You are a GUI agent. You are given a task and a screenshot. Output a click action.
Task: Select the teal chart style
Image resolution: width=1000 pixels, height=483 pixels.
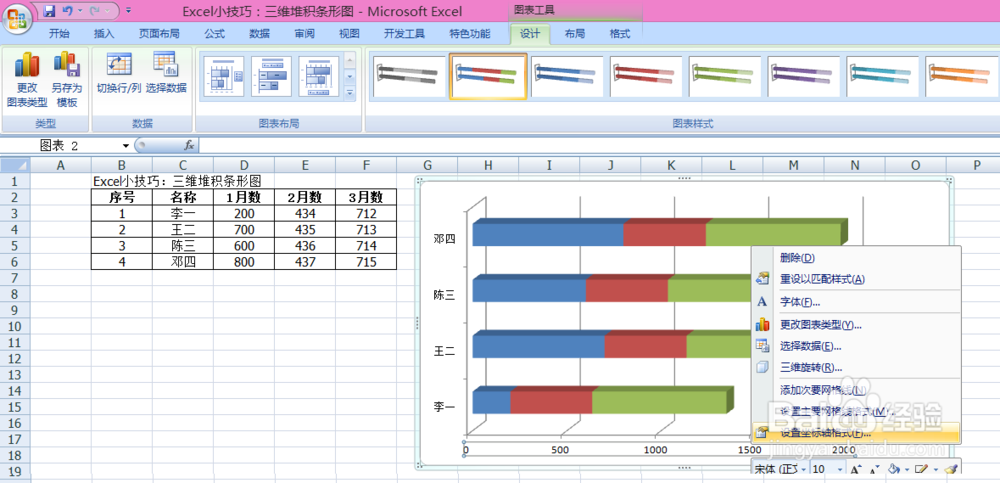[883, 77]
